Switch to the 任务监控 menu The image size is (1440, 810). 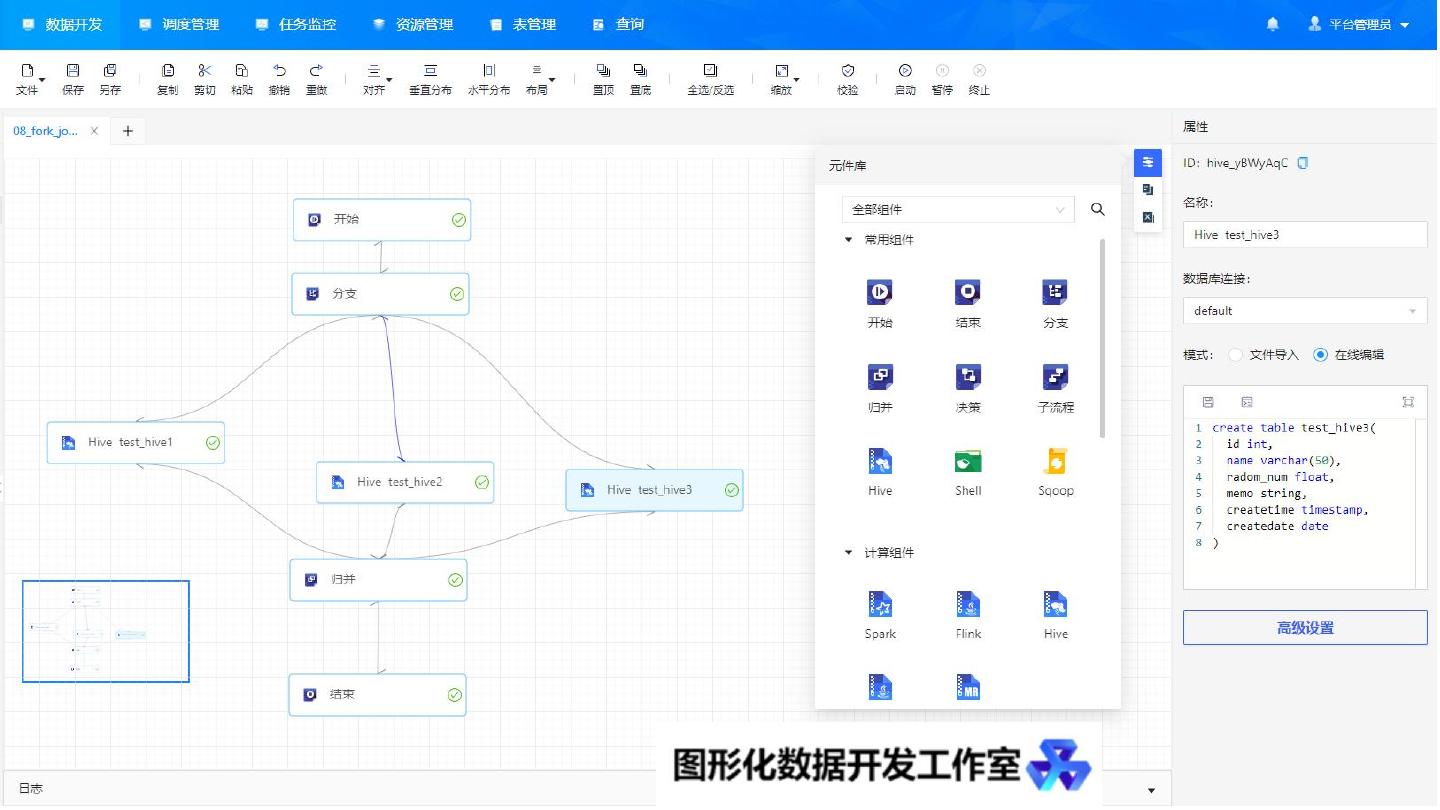pos(296,24)
